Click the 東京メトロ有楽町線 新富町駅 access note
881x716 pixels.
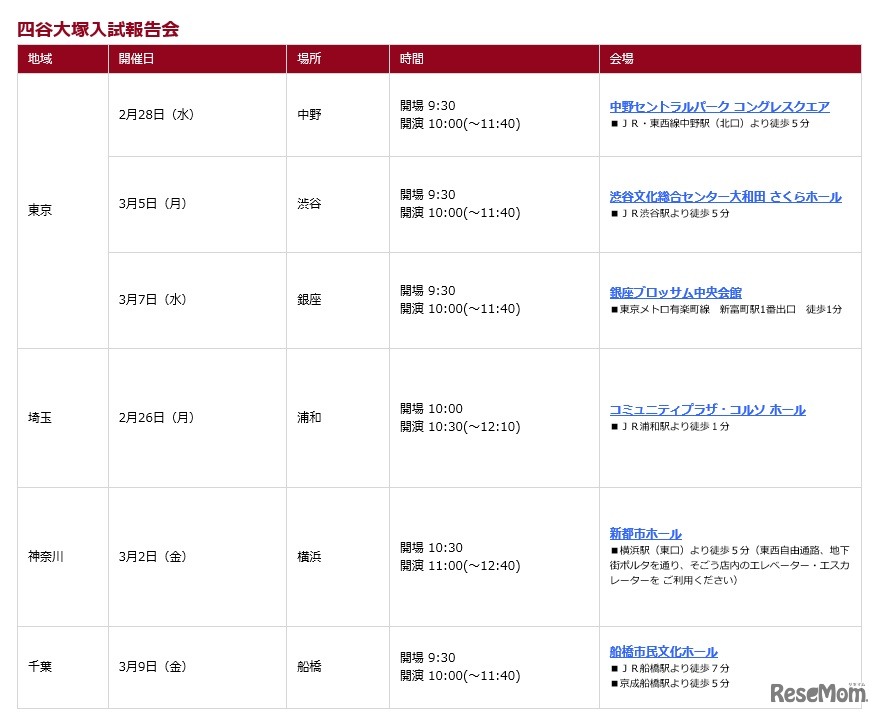point(726,309)
